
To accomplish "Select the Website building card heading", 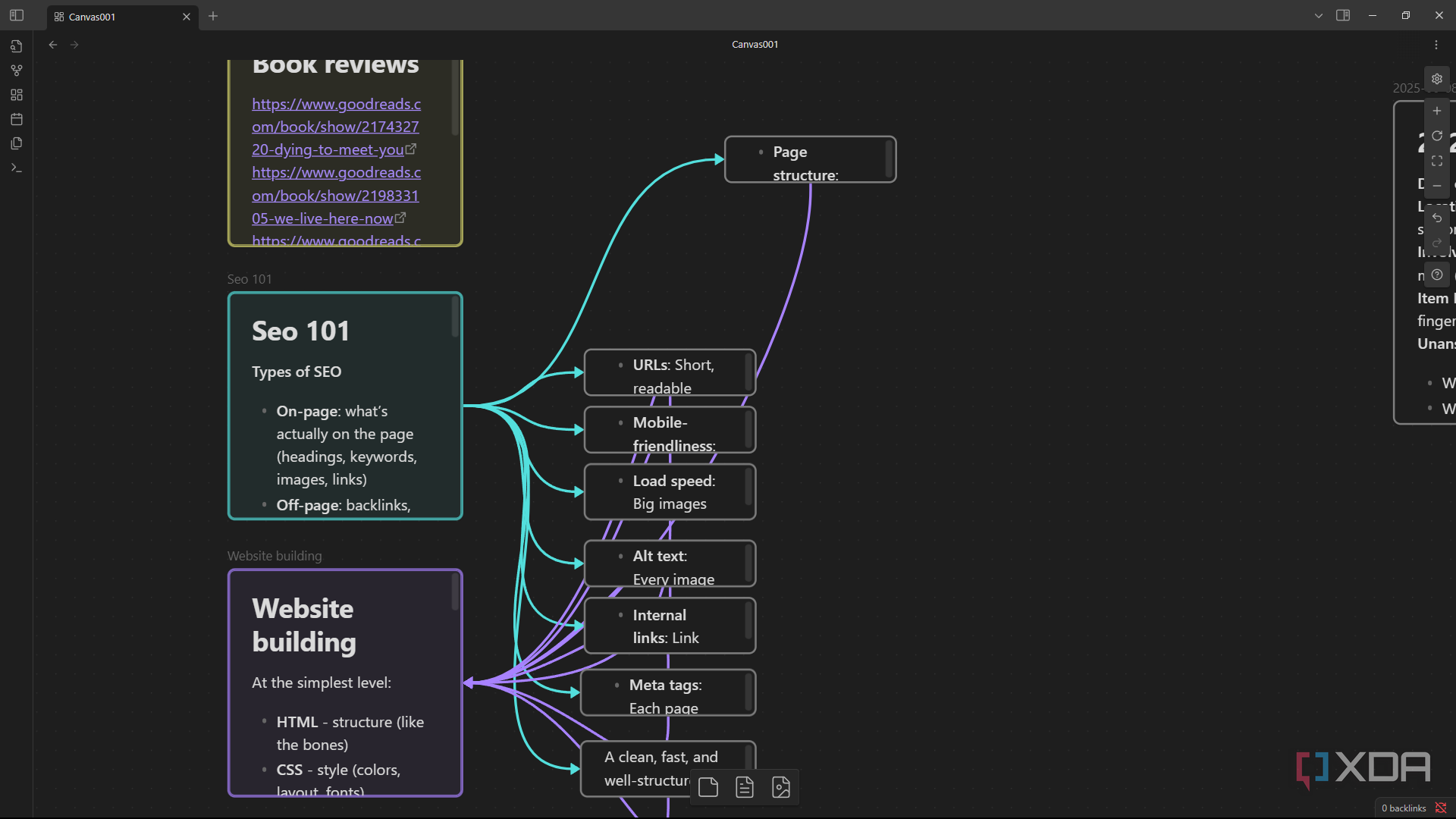I will coord(304,626).
